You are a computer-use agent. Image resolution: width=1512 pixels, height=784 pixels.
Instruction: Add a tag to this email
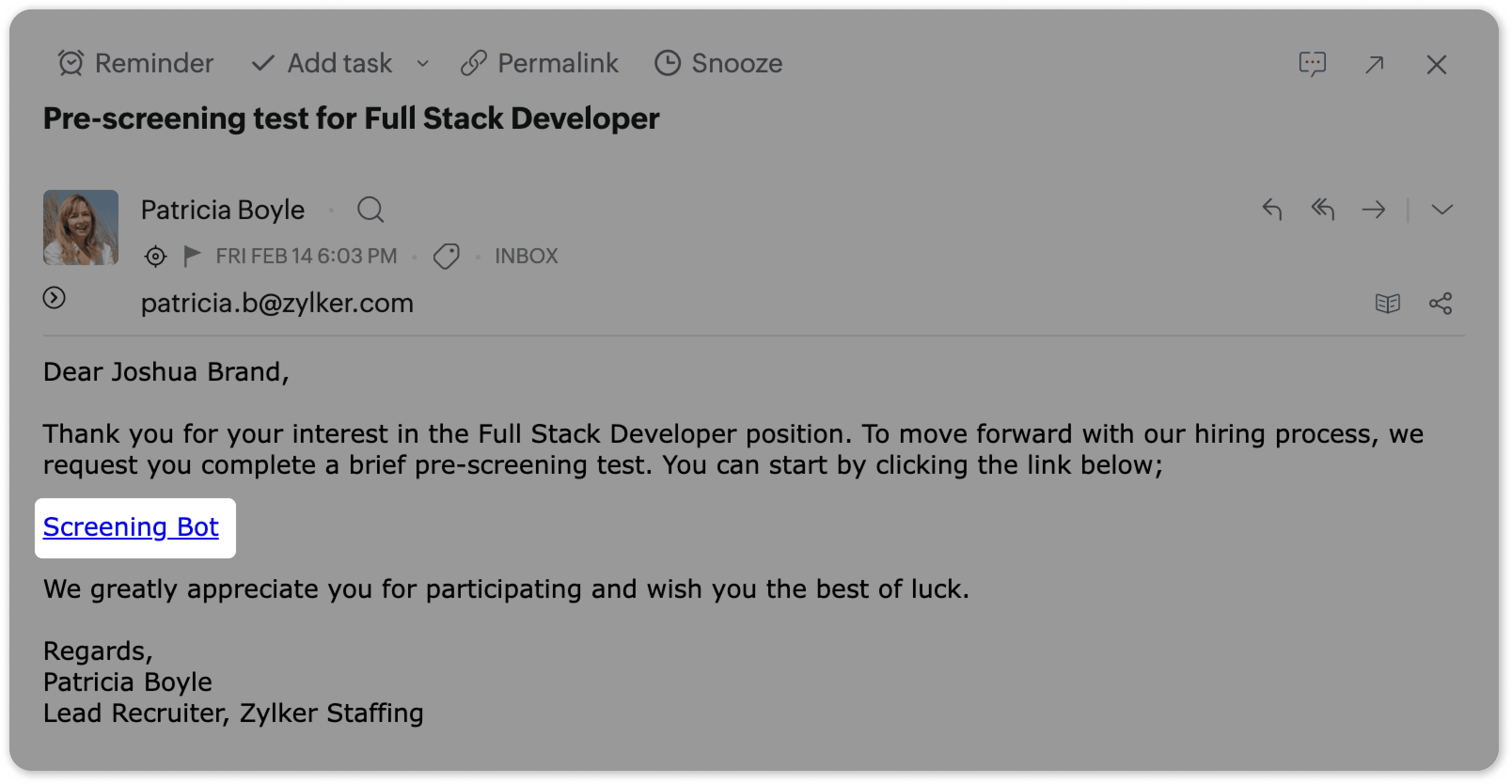[x=446, y=257]
